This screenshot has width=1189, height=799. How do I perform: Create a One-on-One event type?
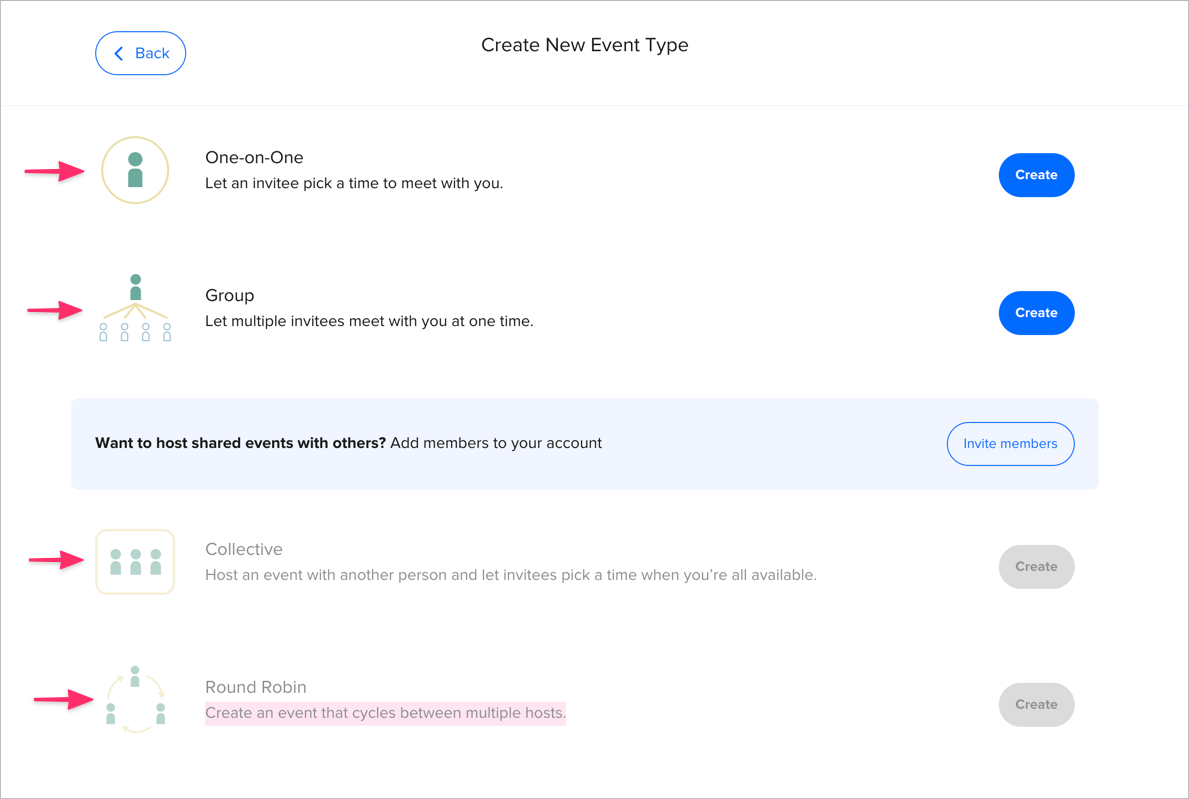tap(1036, 174)
